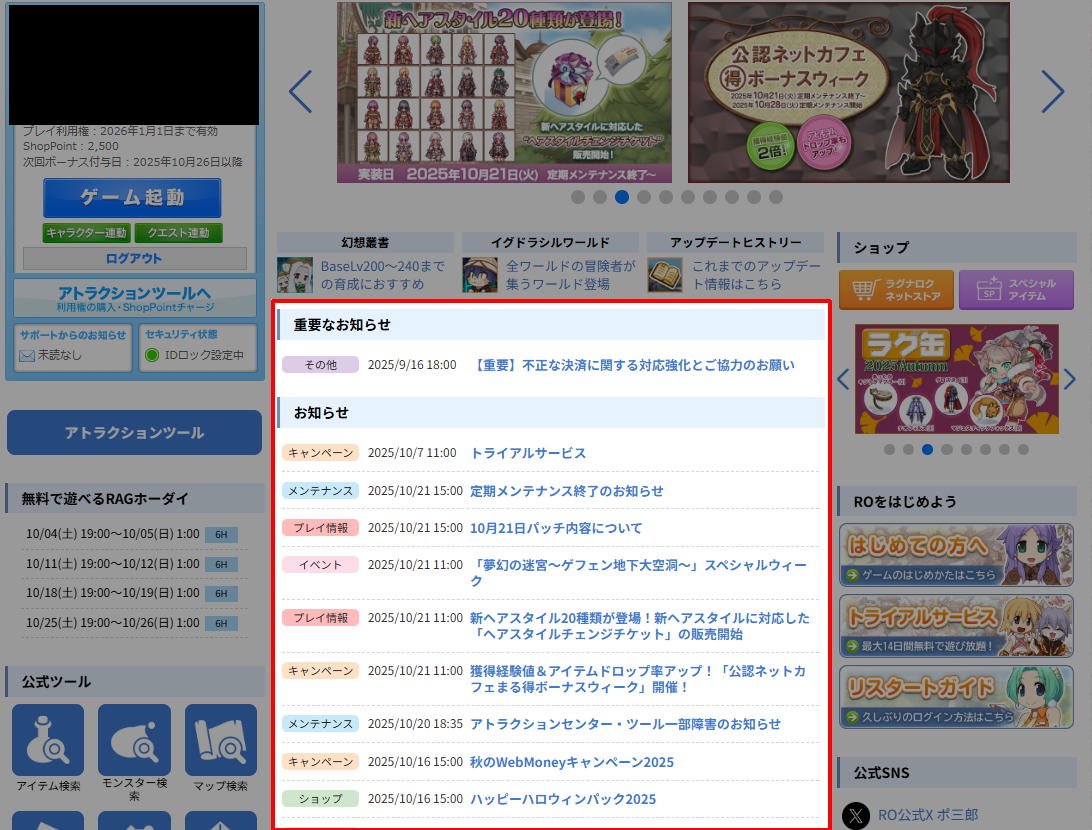Select the first main banner pagination dot

click(578, 197)
